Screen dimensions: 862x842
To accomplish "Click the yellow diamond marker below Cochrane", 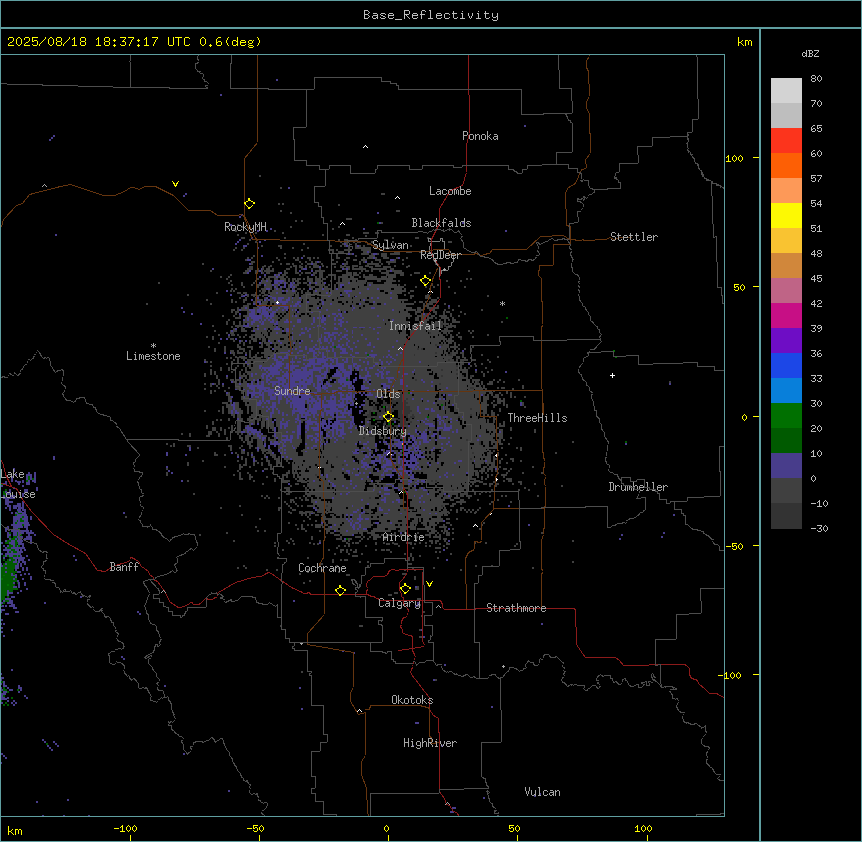I will coord(340,590).
